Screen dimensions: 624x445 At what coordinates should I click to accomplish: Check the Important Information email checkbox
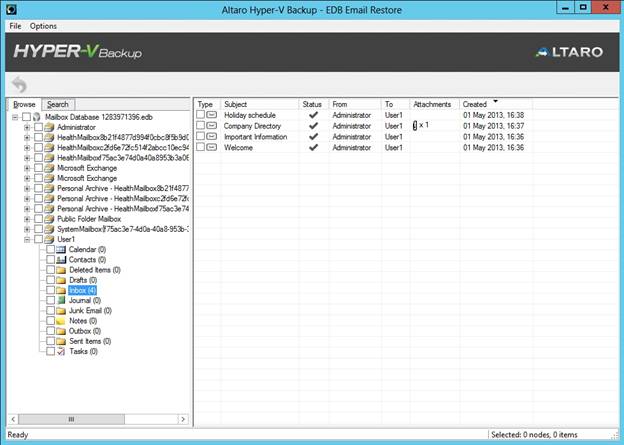point(201,136)
